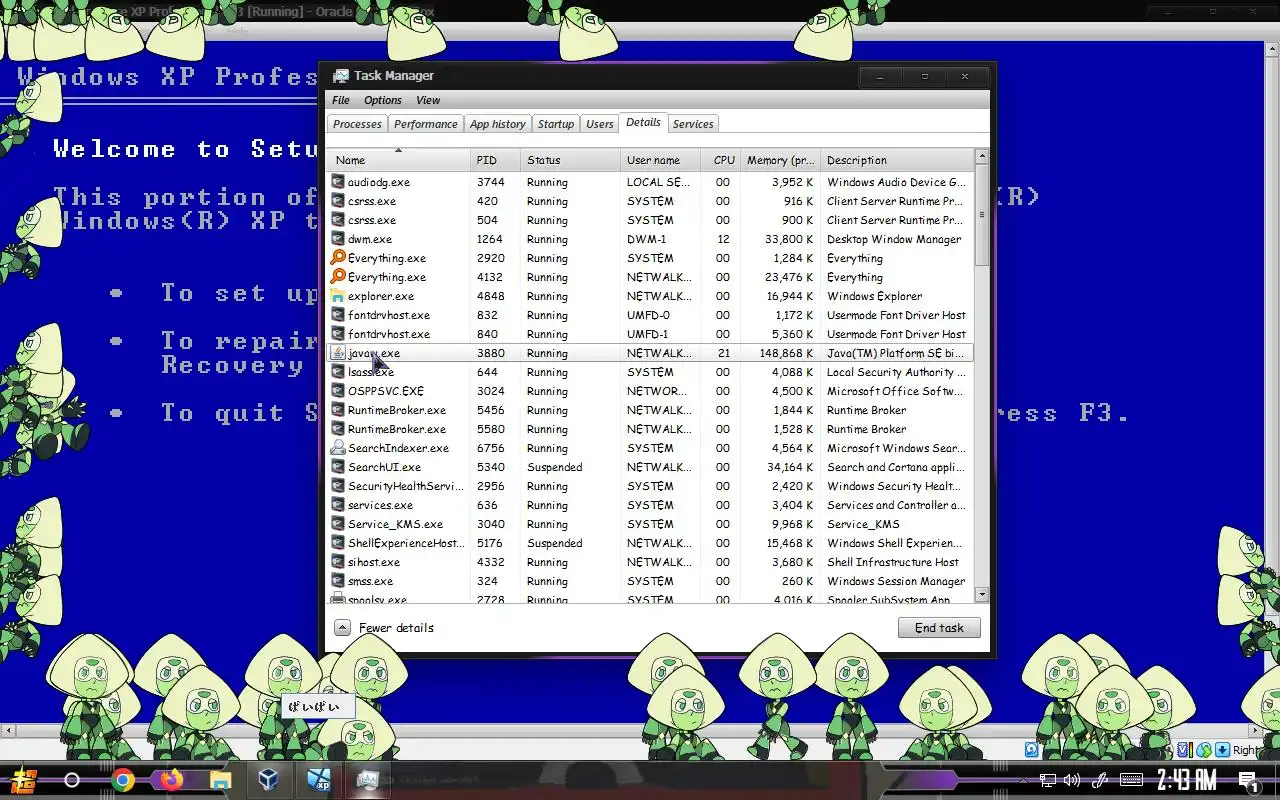Select csrss.exe with PID 504
The width and height of the screenshot is (1280, 800).
(x=650, y=220)
